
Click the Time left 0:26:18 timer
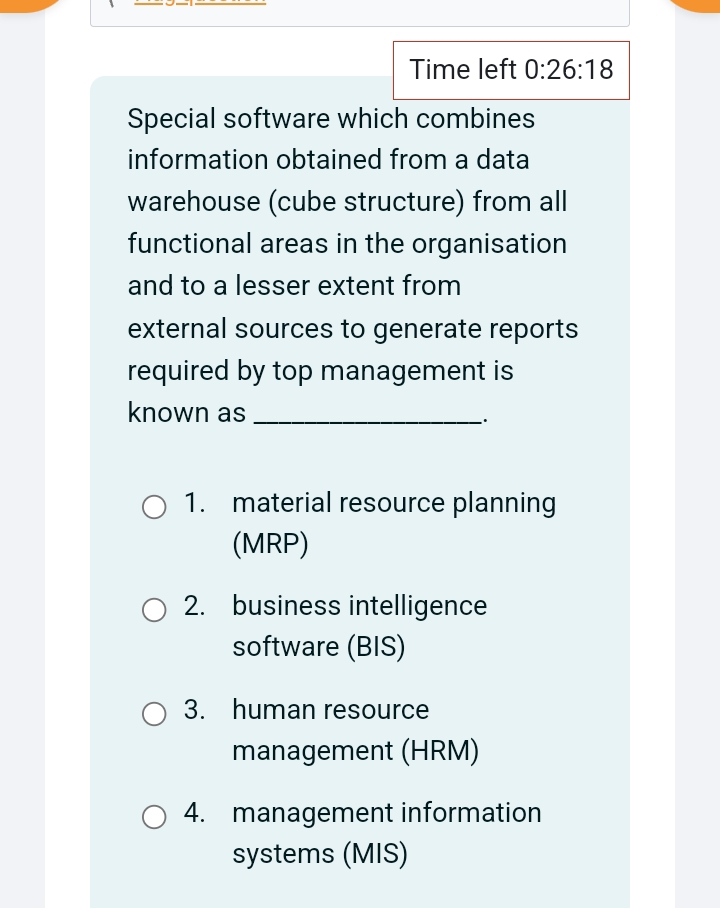pos(511,70)
